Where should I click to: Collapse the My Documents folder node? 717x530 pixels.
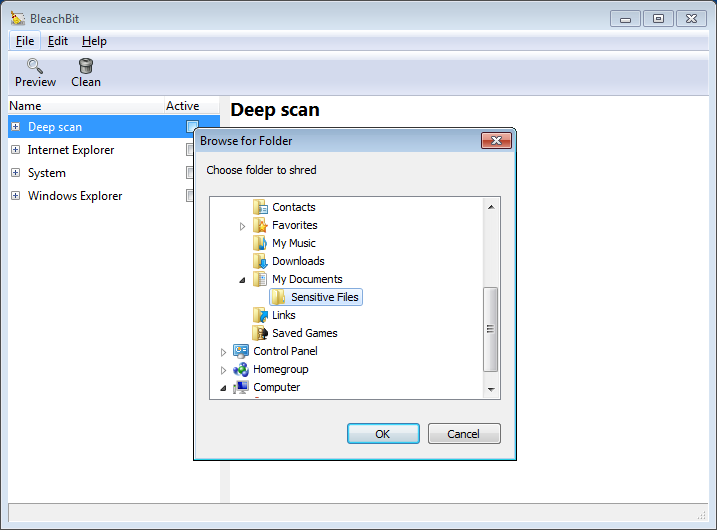tap(242, 280)
